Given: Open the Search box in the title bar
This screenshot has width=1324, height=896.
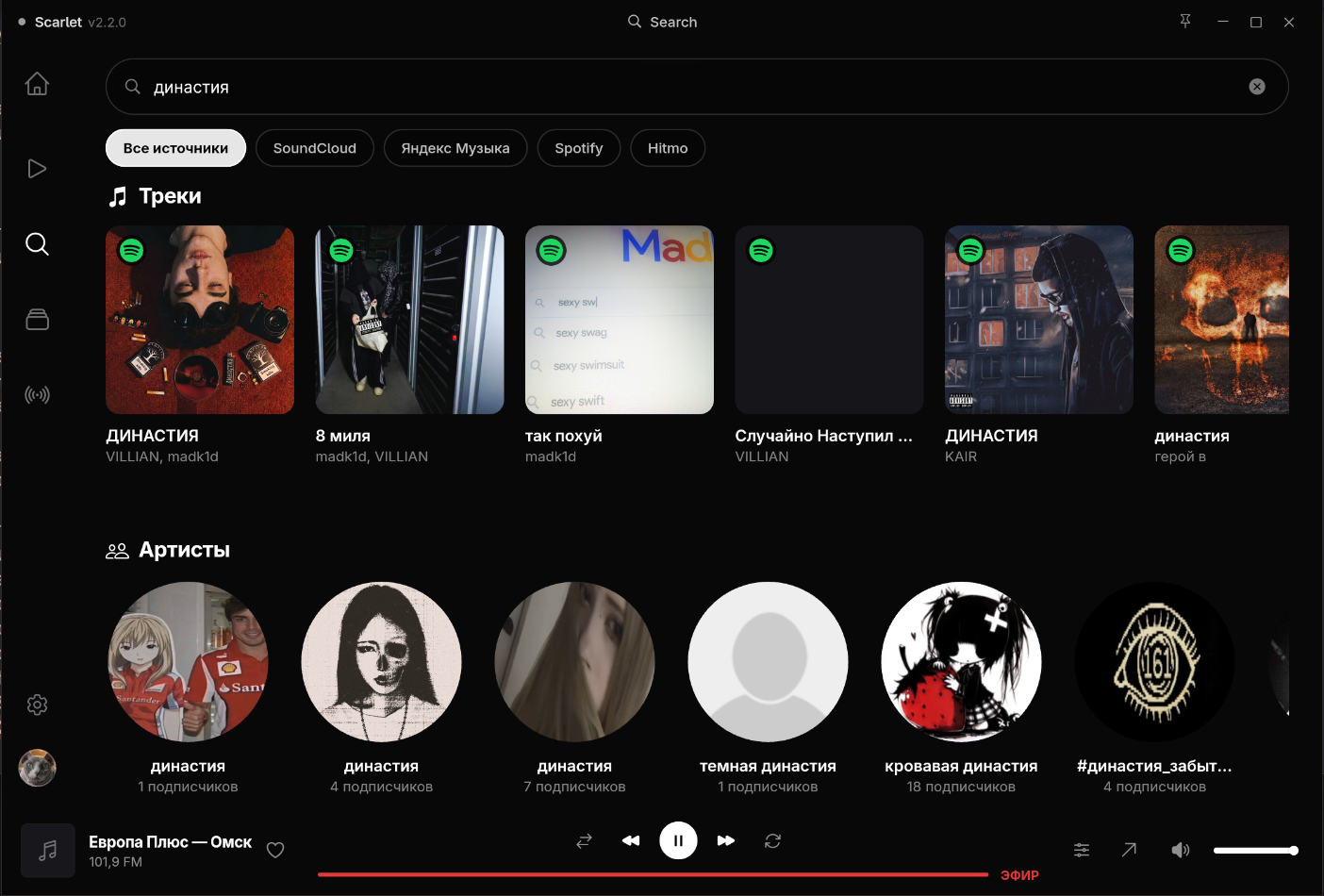Looking at the screenshot, I should (x=663, y=22).
